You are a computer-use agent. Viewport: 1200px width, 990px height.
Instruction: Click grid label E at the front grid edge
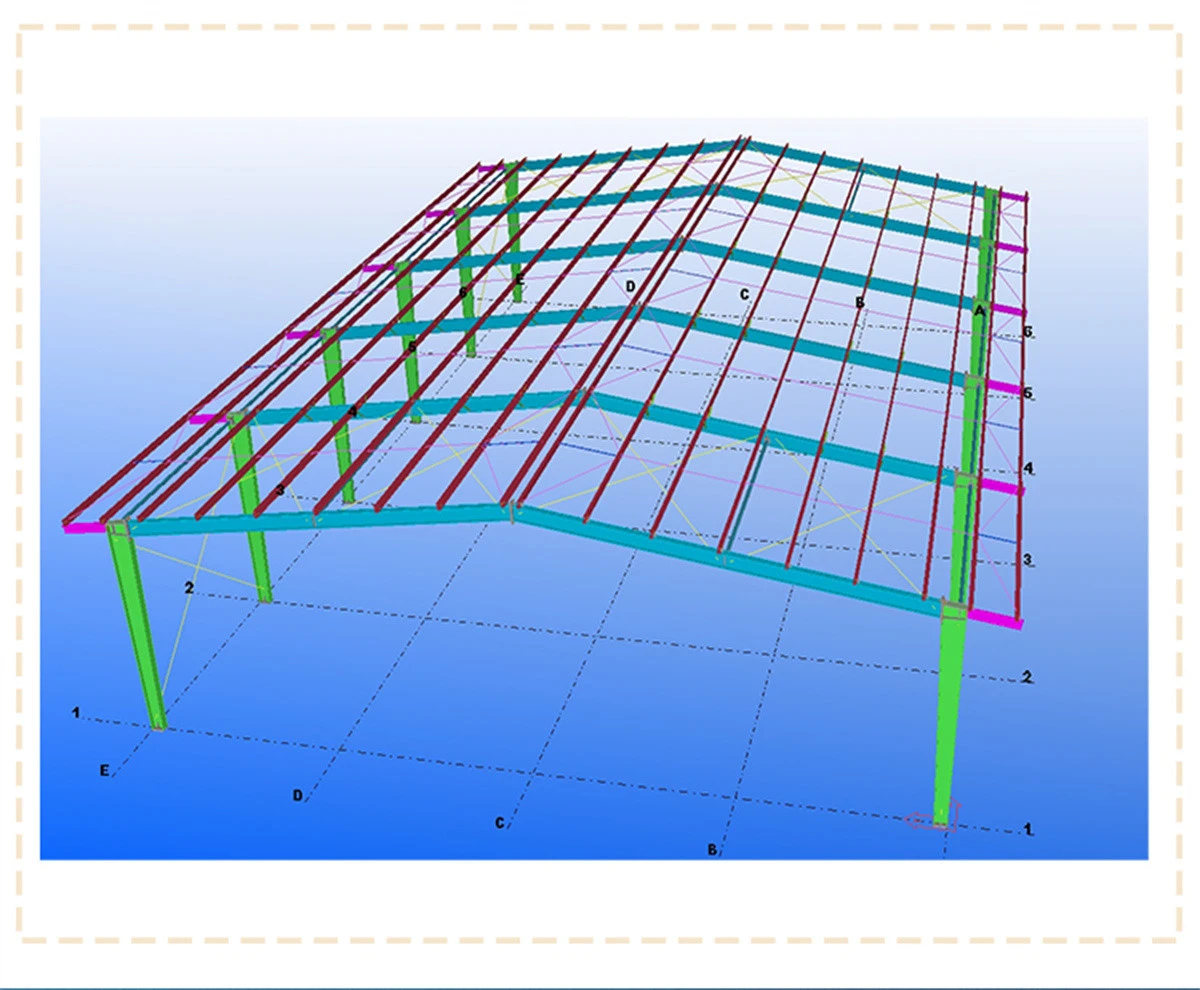tap(104, 770)
